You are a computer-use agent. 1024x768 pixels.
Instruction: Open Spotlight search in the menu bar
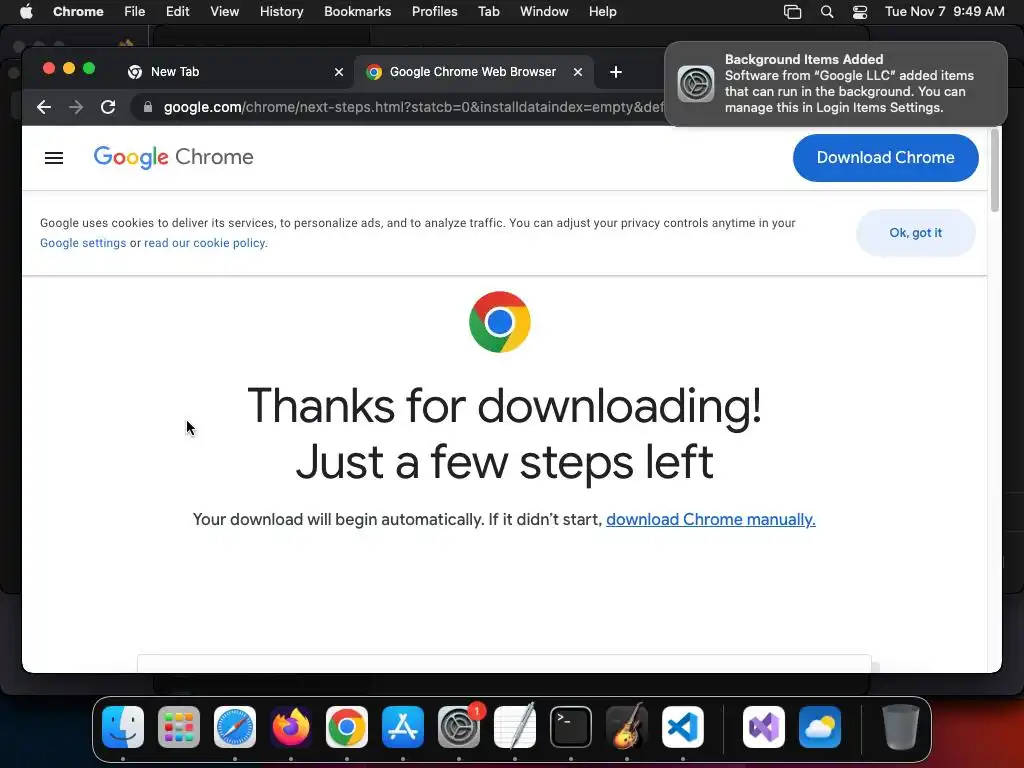tap(827, 12)
